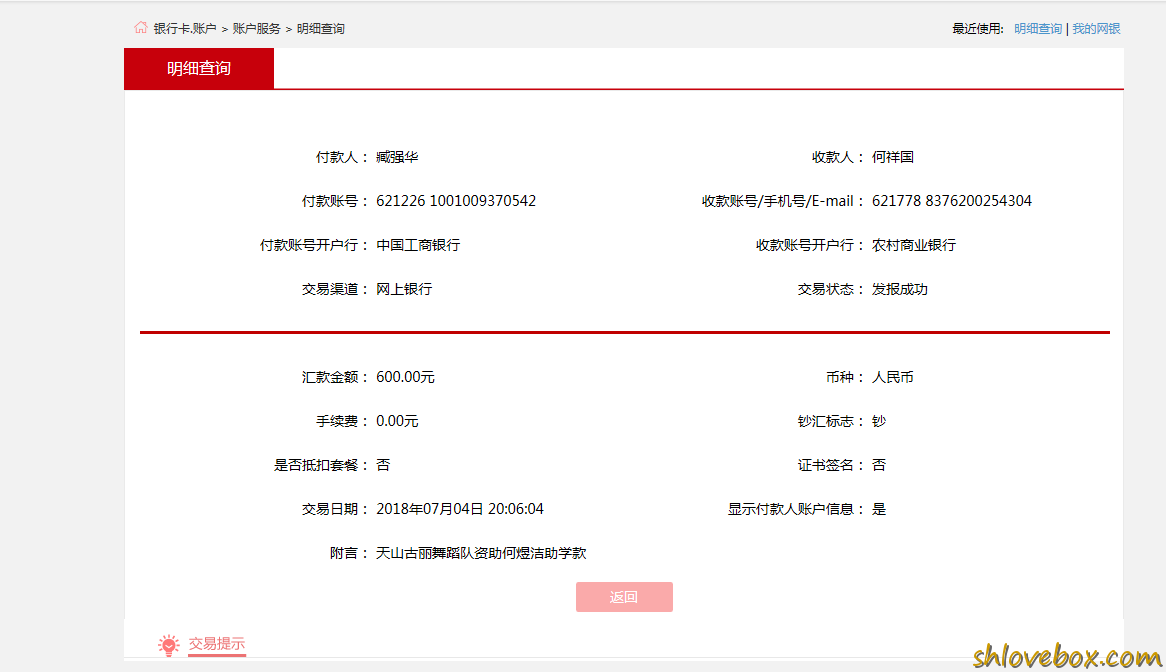Click transaction status 发报成功
This screenshot has width=1166, height=672.
pyautogui.click(x=899, y=288)
